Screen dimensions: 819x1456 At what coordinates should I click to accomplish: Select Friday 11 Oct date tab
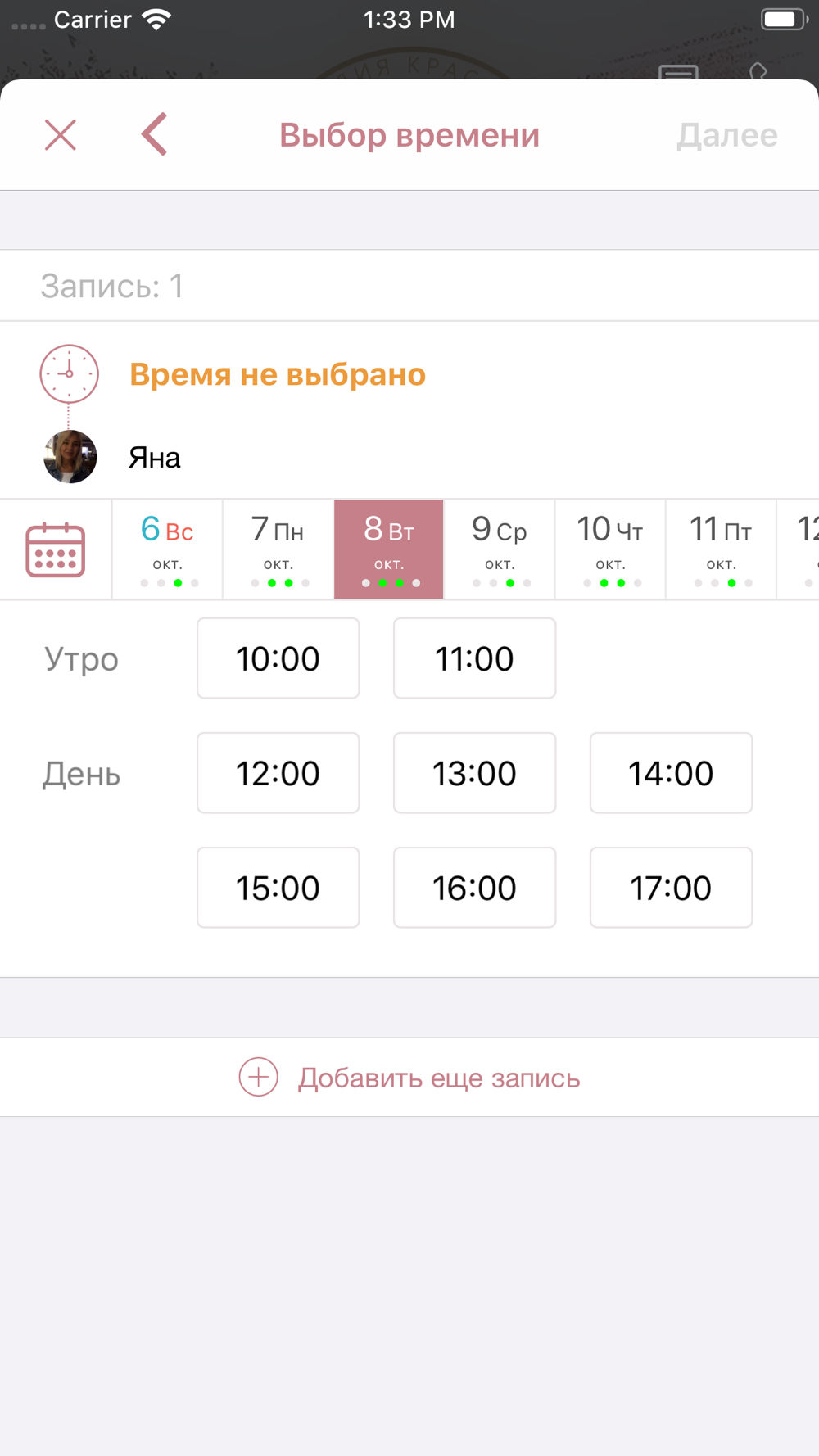tap(721, 549)
